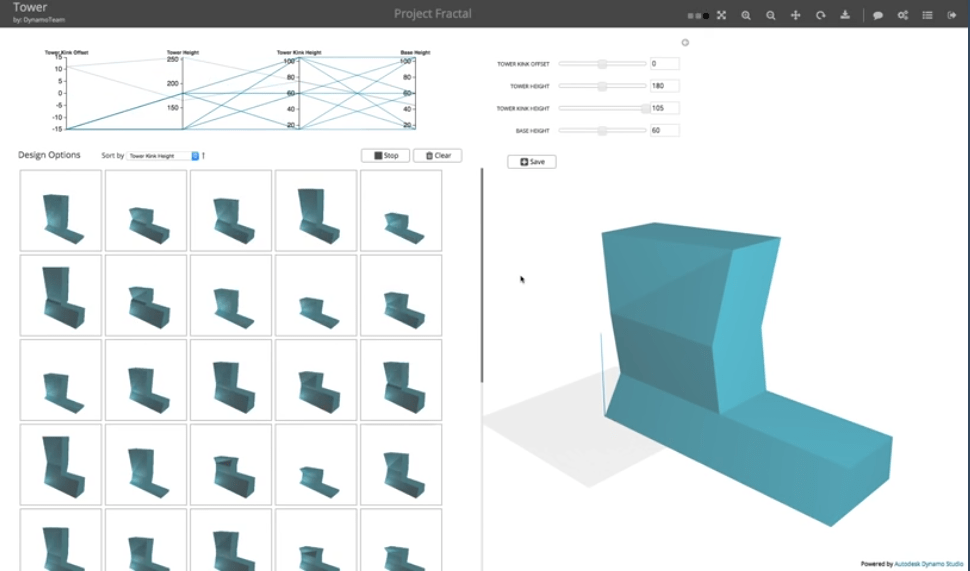The height and width of the screenshot is (571, 970).
Task: Click the sign-out arrow icon
Action: [x=952, y=15]
